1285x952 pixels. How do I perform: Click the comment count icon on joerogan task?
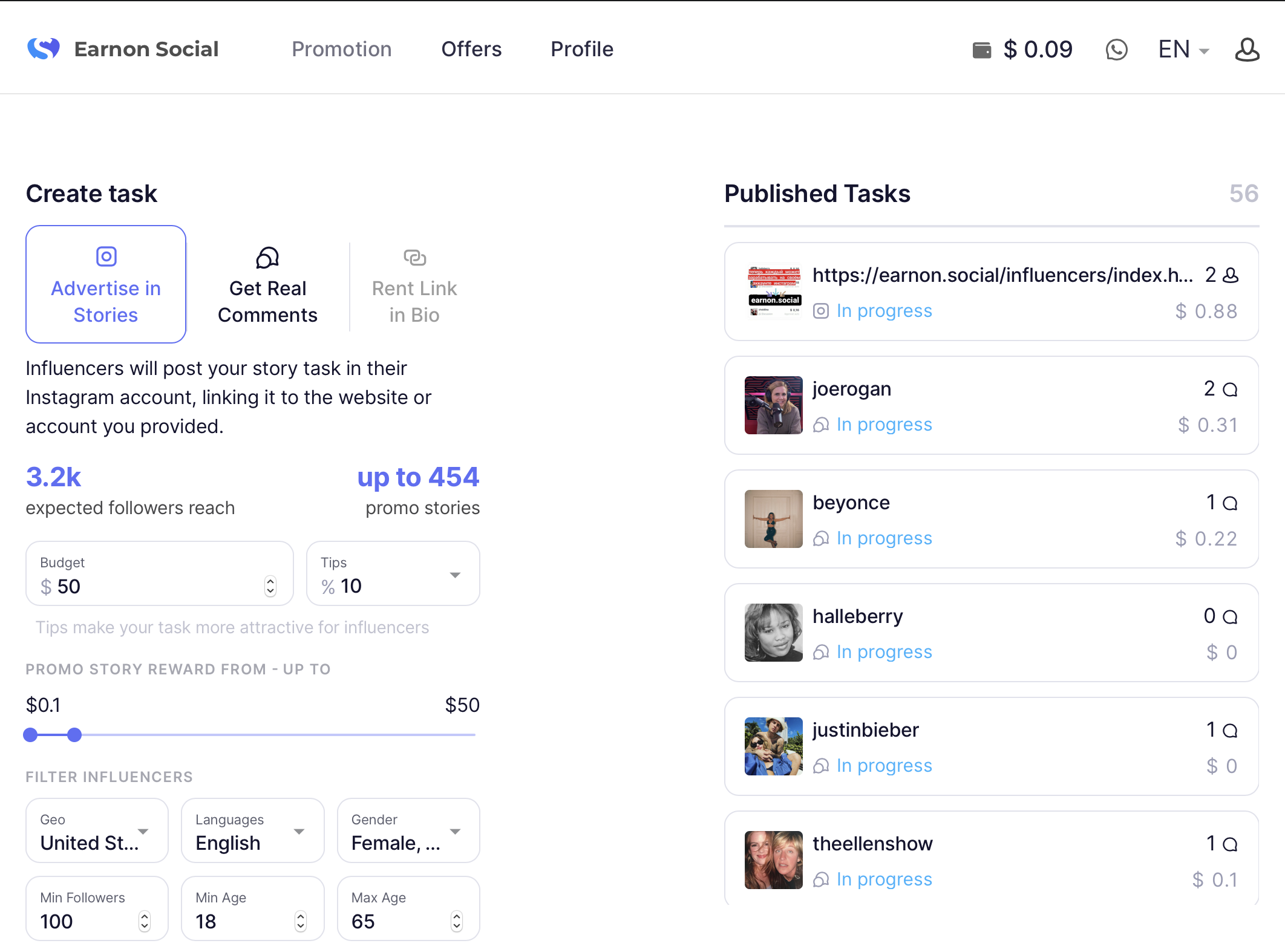click(x=1230, y=390)
